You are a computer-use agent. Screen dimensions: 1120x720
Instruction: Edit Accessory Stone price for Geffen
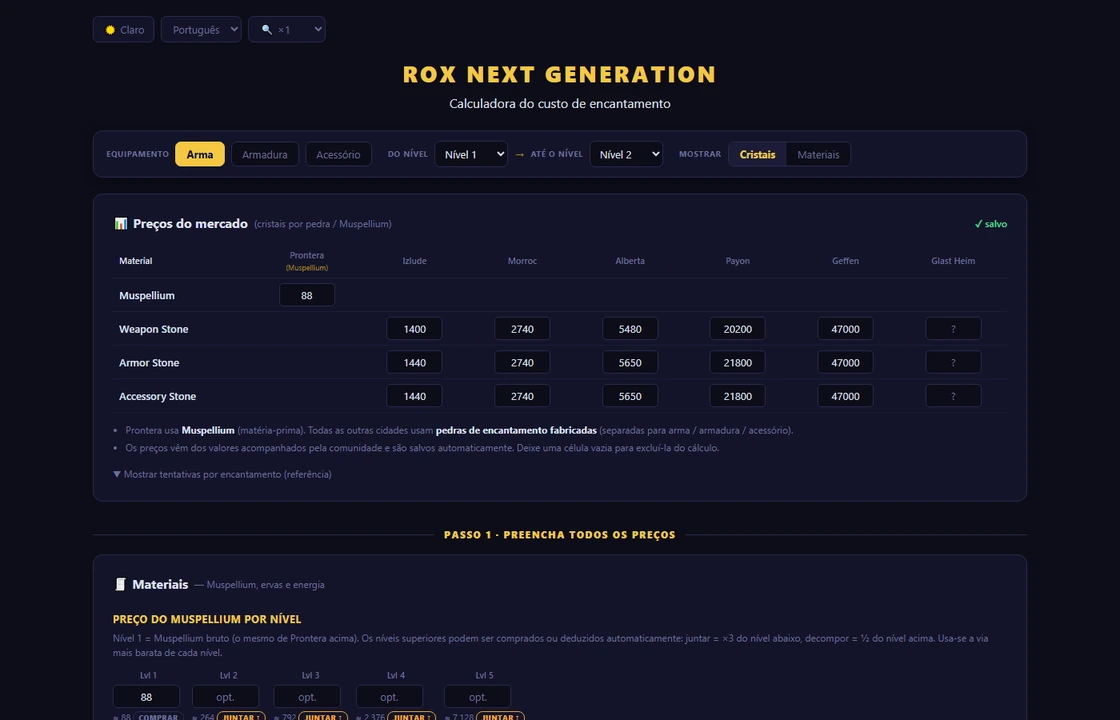pos(845,396)
